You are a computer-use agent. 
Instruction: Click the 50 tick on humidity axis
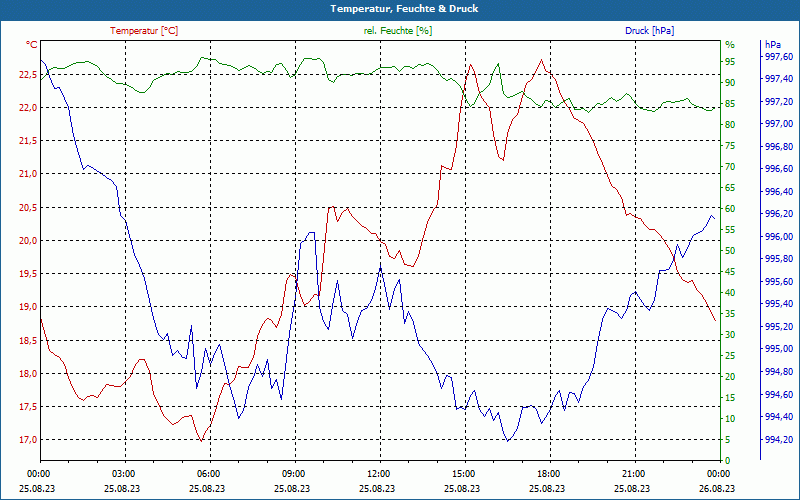pos(730,251)
